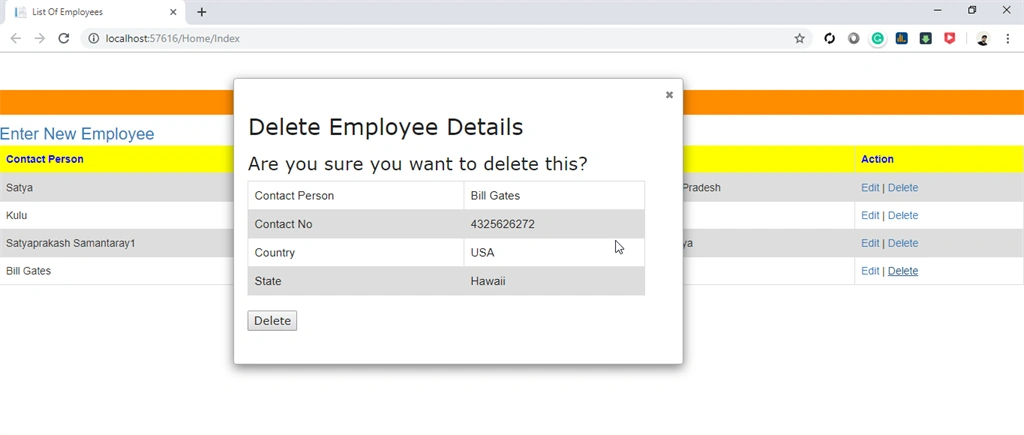The width and height of the screenshot is (1024, 435).
Task: Close the Delete Employee Details dialog
Action: pyautogui.click(x=669, y=95)
